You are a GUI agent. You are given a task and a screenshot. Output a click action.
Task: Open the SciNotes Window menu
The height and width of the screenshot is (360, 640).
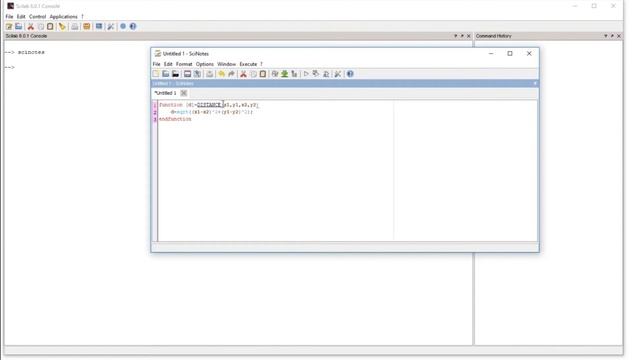point(227,64)
